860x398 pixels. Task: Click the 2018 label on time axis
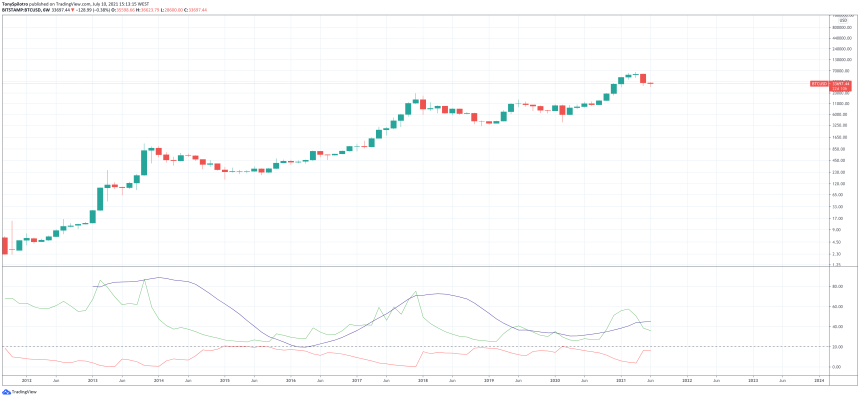point(423,379)
